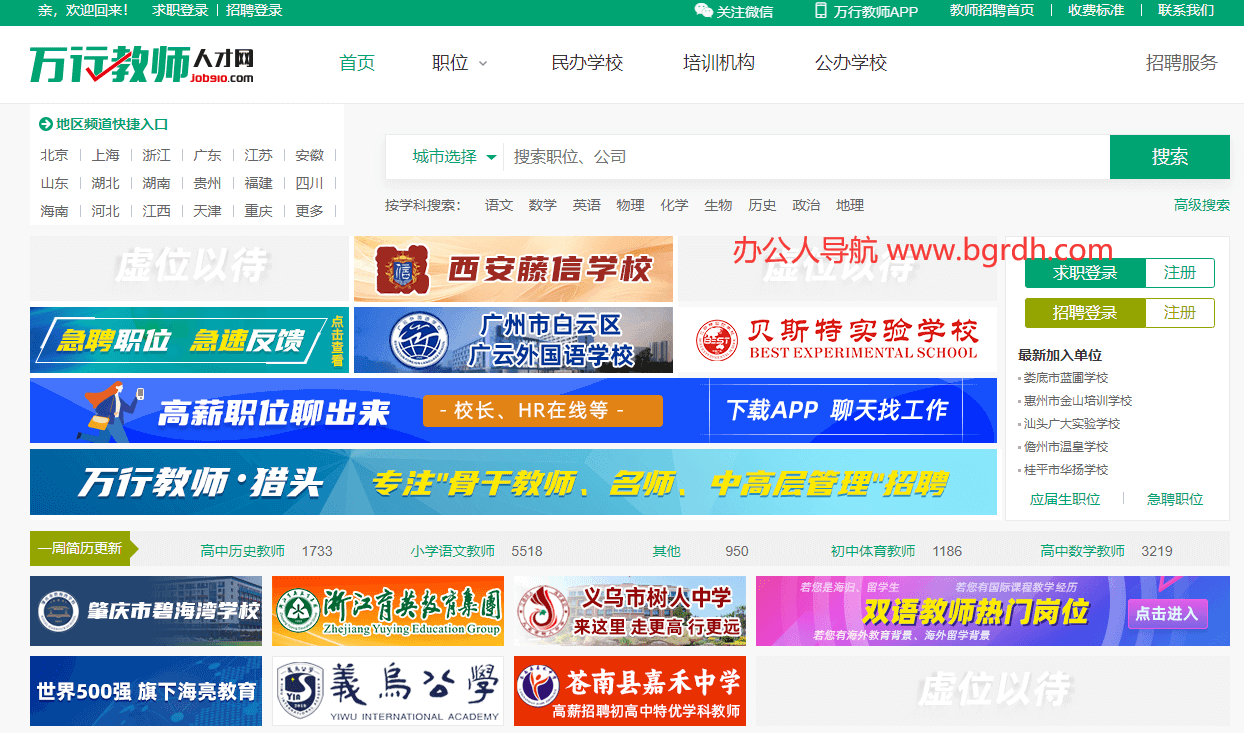Open the 招聘服务 navigation item
The width and height of the screenshot is (1244, 733).
coord(1182,63)
